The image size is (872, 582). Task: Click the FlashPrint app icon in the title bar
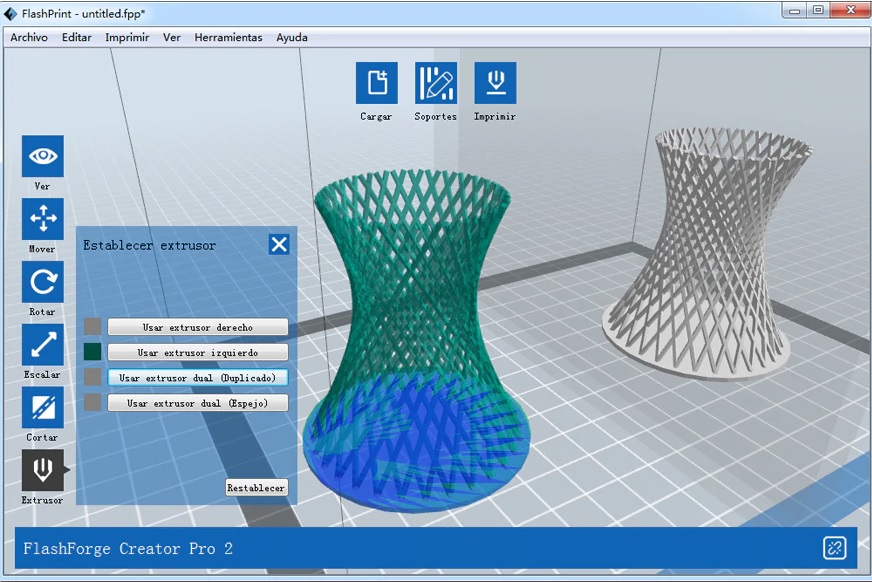coord(11,13)
